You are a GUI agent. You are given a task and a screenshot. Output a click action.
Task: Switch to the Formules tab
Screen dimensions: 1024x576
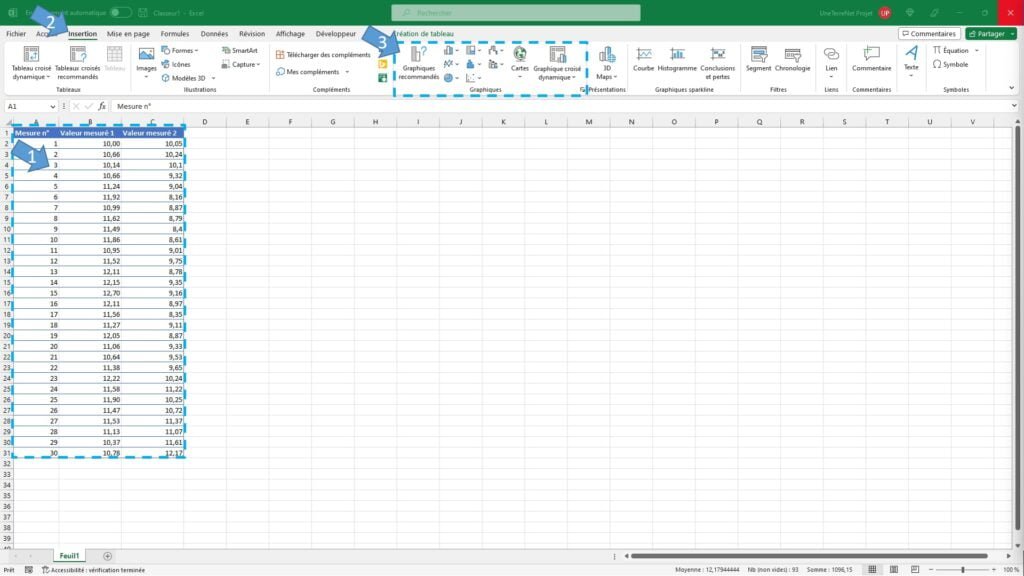point(174,33)
